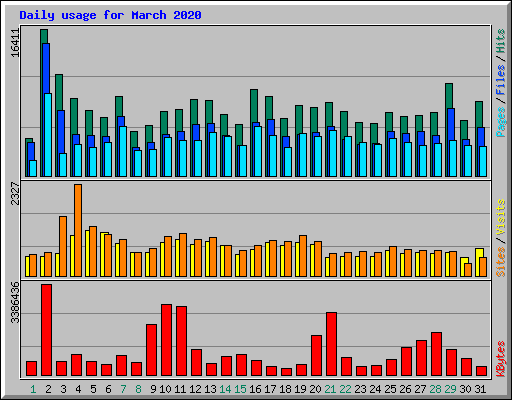Click the Hits legend label
Screen dimensions: 512x400
[501, 41]
